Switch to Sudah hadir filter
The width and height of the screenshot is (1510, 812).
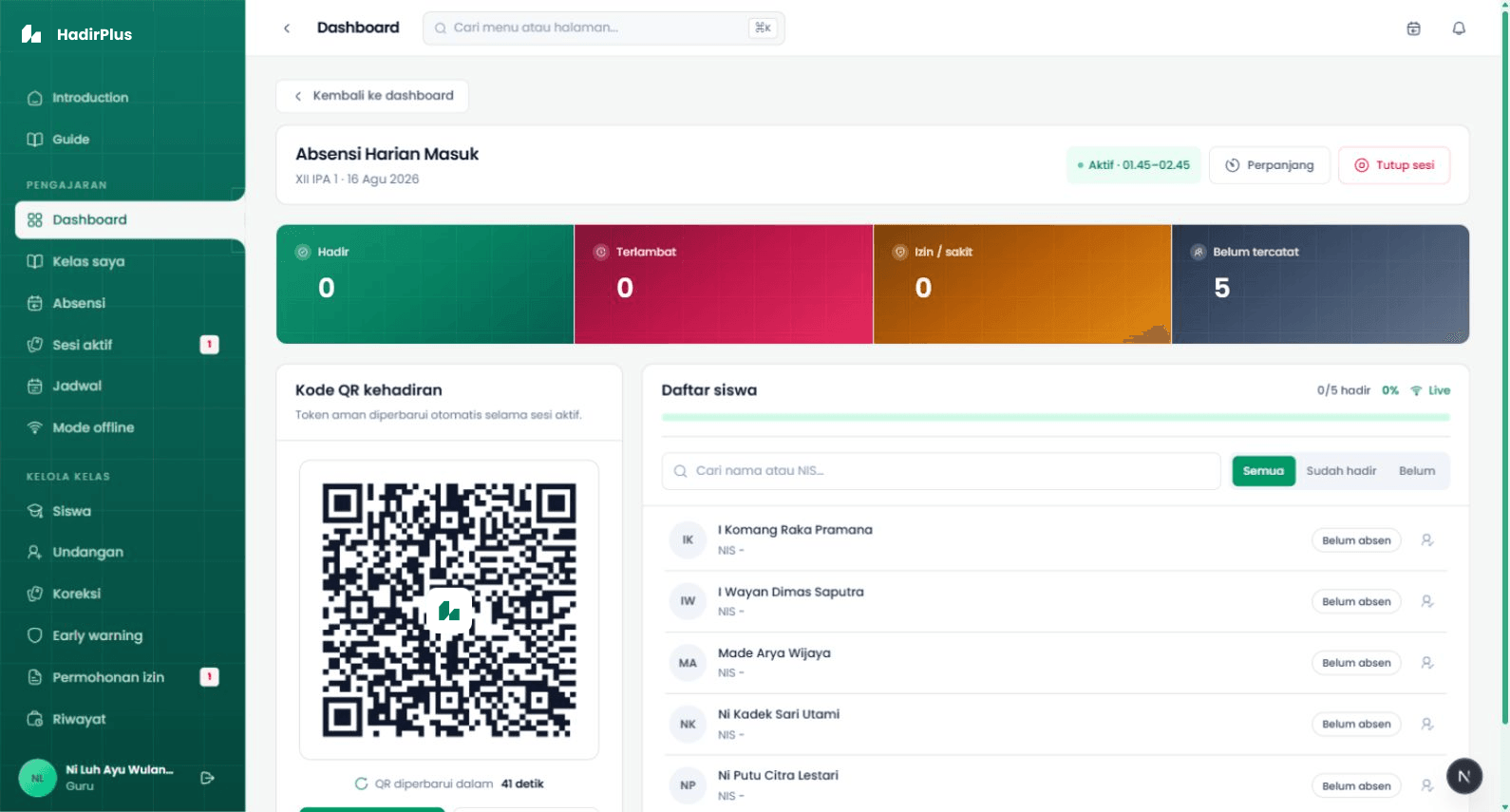(1341, 471)
